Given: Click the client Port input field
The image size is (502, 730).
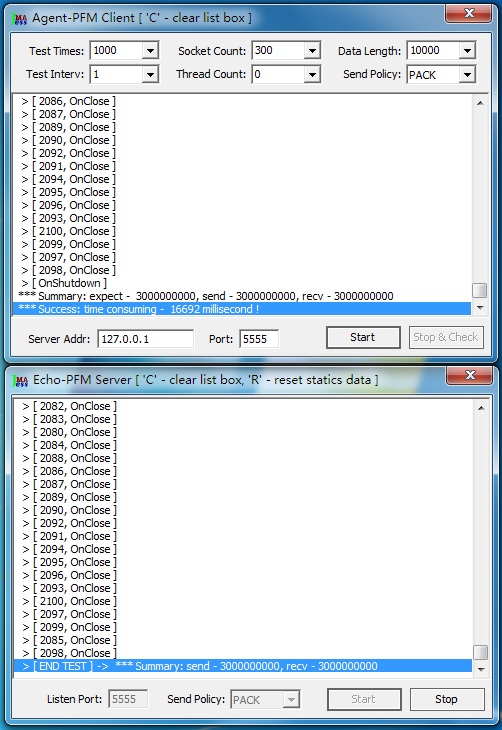Looking at the screenshot, I should coord(259,339).
